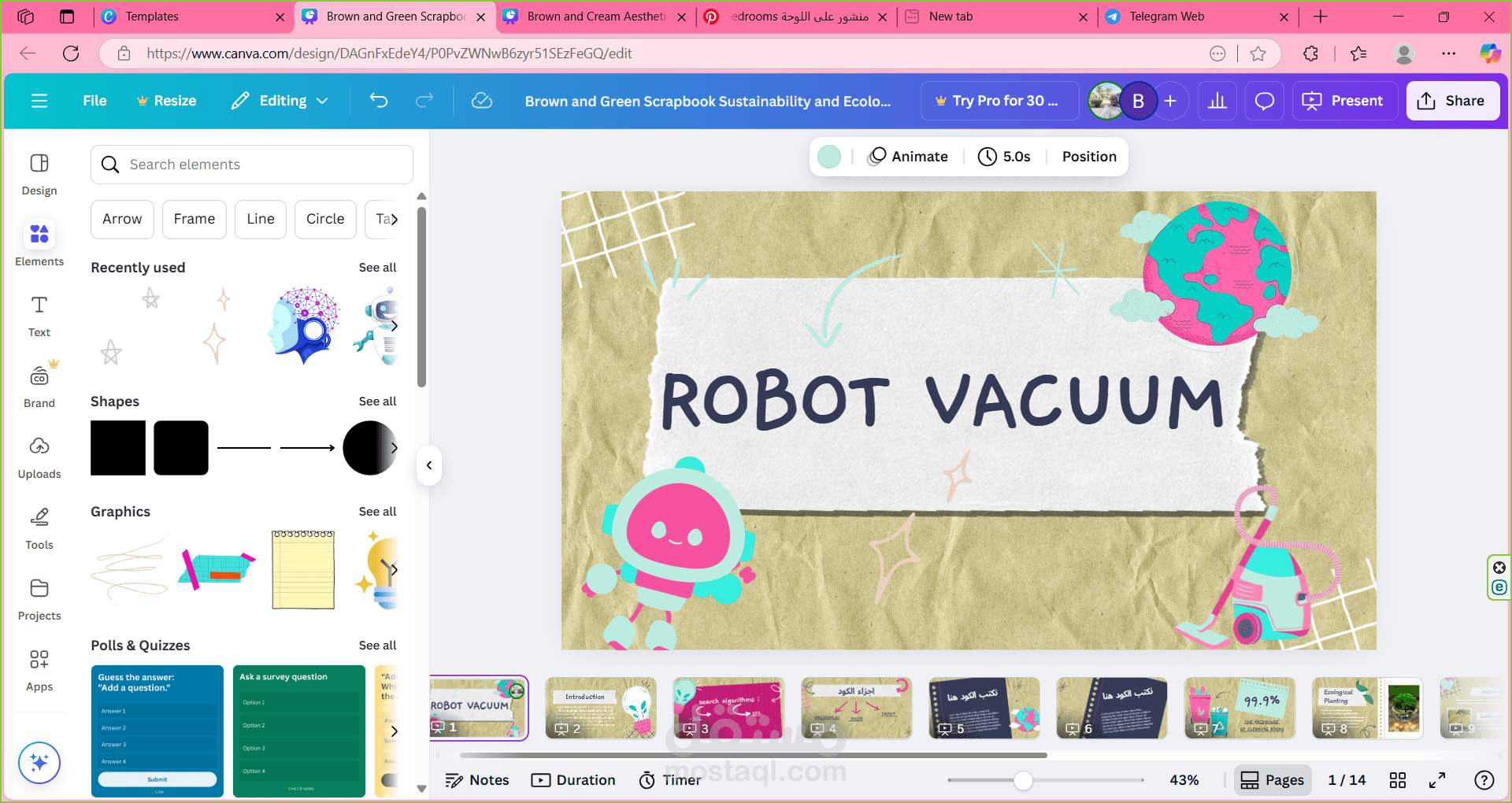See all Graphics
The width and height of the screenshot is (1512, 803).
pos(377,512)
